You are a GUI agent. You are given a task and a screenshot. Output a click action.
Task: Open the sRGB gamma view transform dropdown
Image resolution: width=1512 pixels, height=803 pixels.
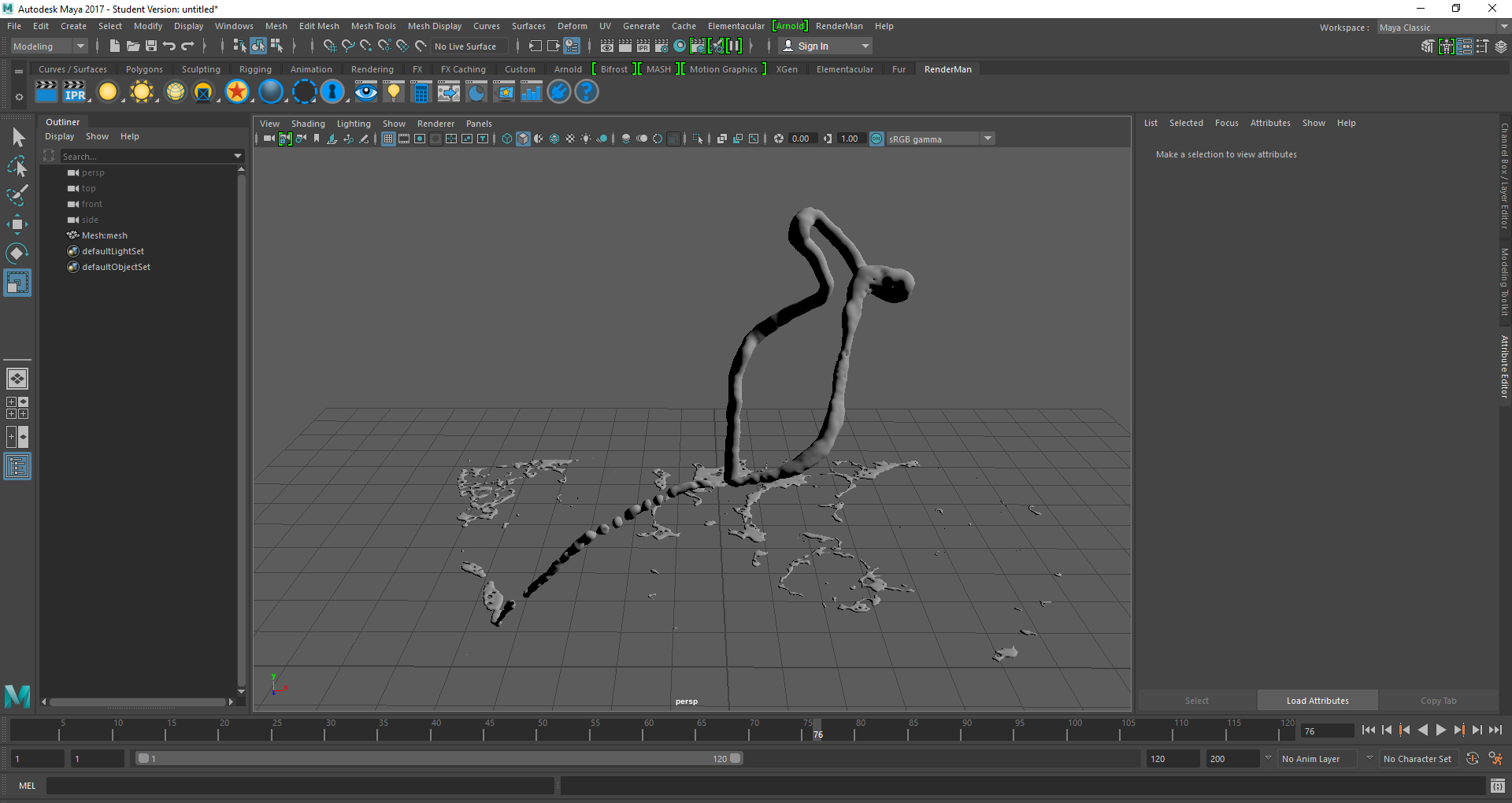click(x=988, y=139)
